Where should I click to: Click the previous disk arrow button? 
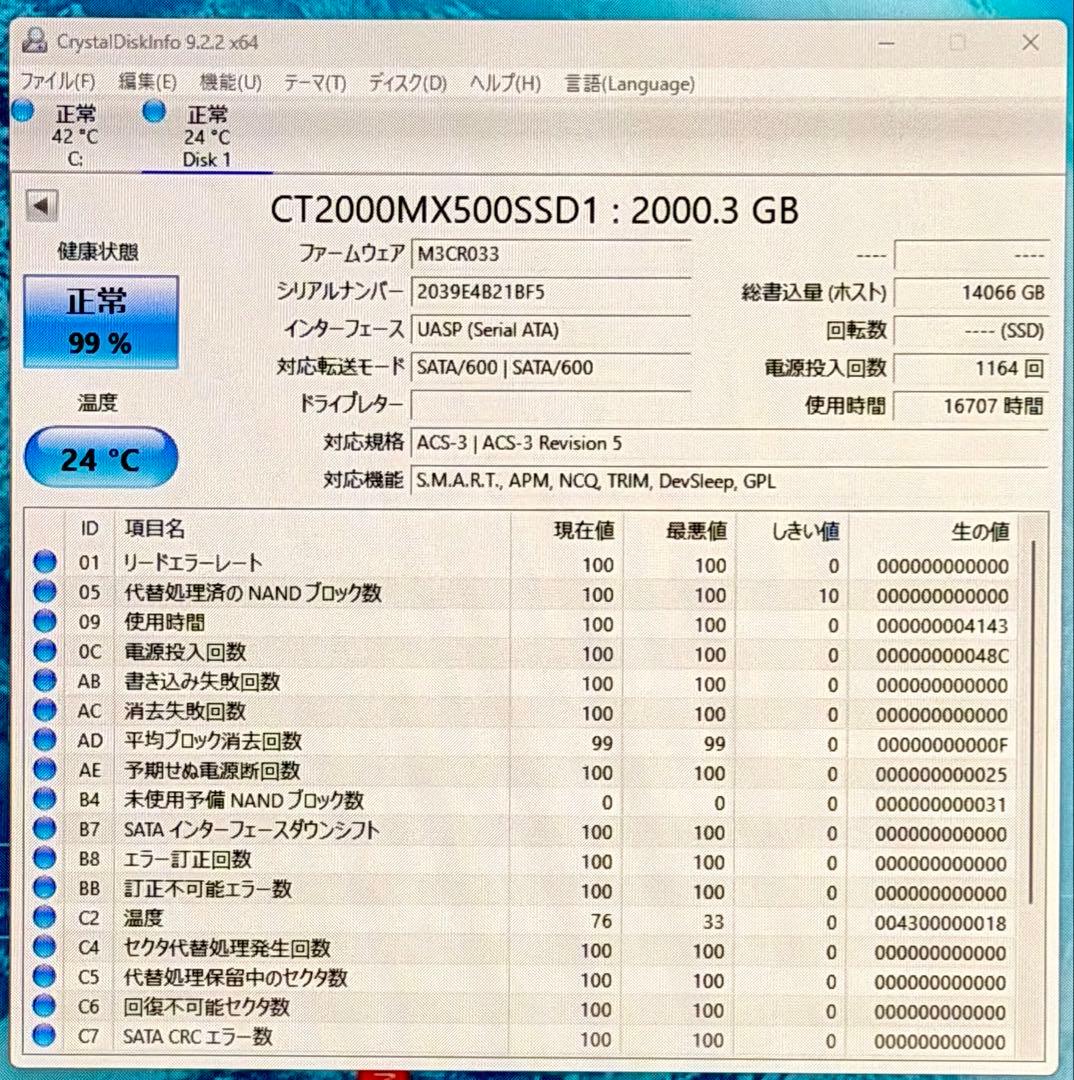pyautogui.click(x=41, y=205)
